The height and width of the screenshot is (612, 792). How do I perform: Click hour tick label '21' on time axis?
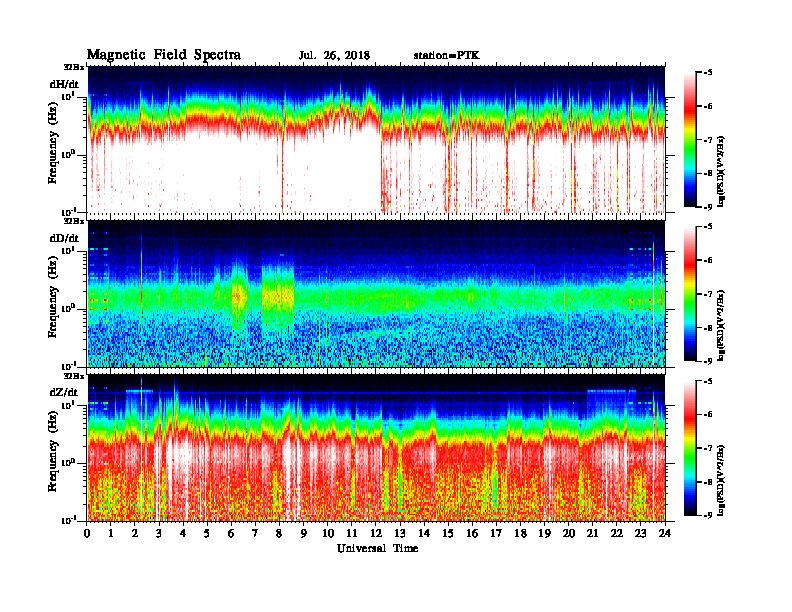click(592, 533)
